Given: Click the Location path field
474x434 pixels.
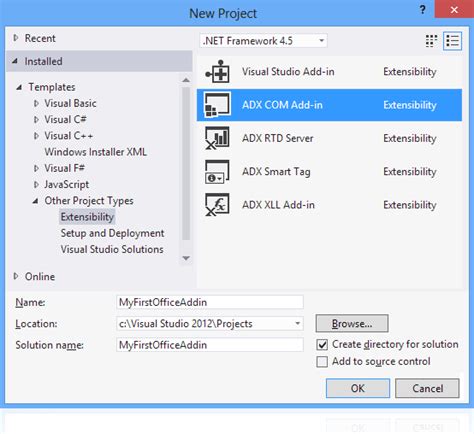Looking at the screenshot, I should (210, 323).
